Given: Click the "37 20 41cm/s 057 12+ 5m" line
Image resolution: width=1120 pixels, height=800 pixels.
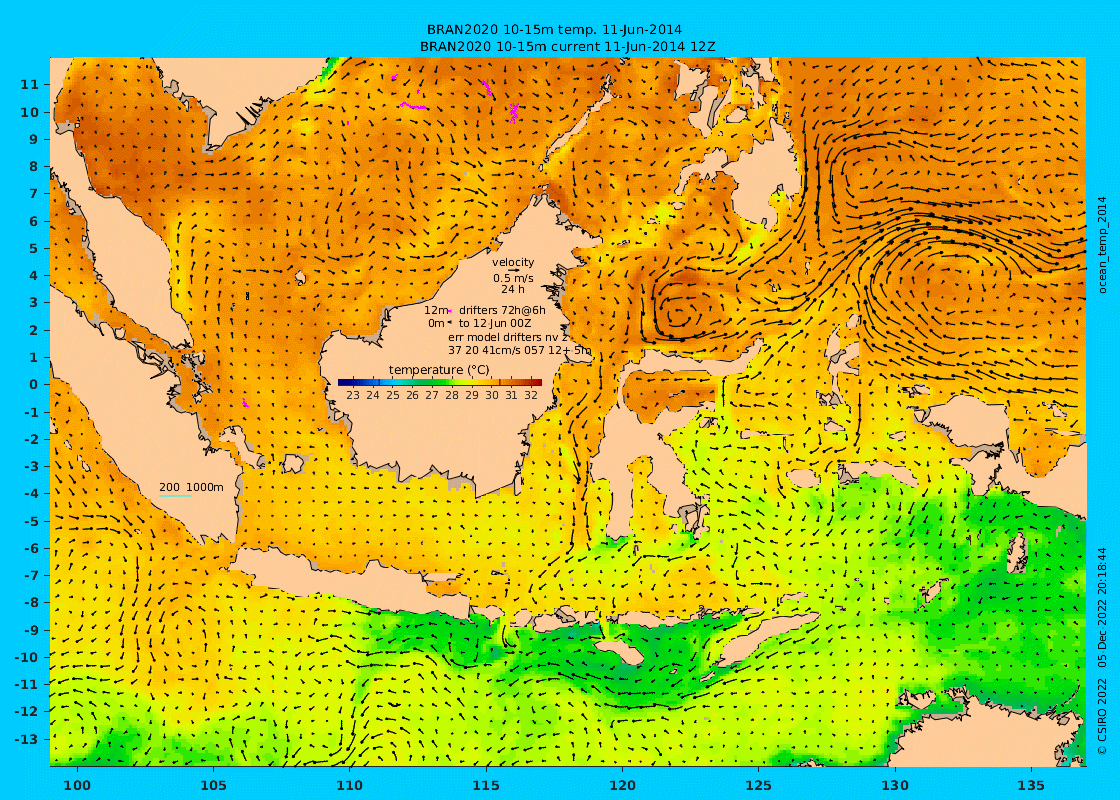Looking at the screenshot, I should 519,351.
